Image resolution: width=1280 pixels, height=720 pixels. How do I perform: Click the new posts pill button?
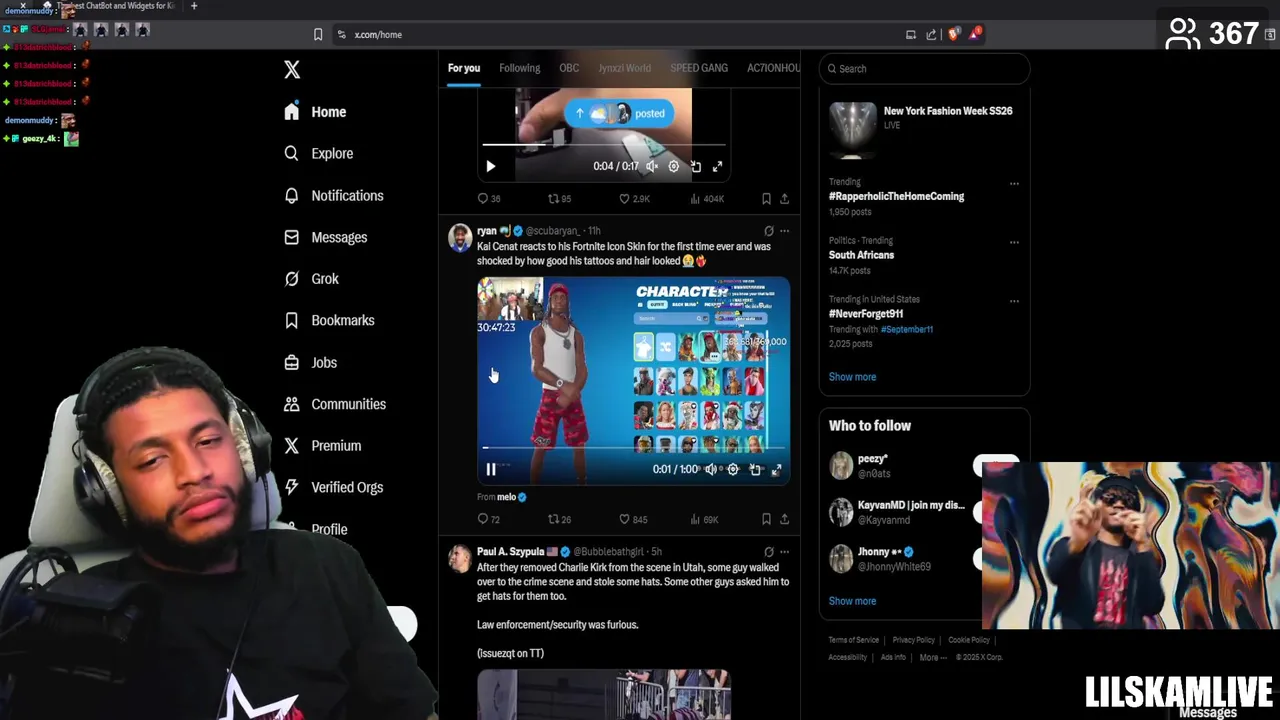point(620,113)
